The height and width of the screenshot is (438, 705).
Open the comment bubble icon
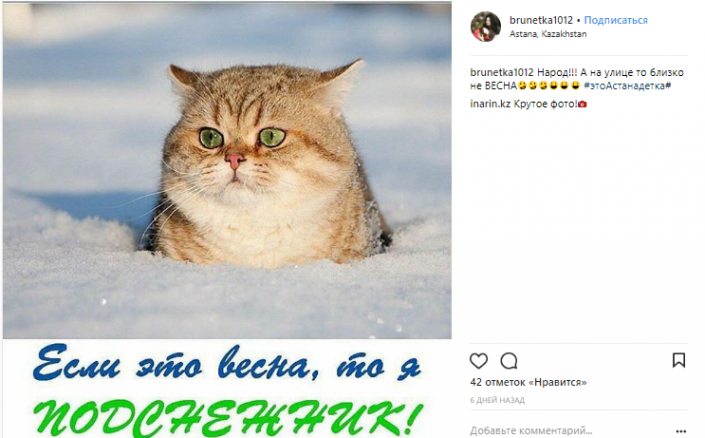click(509, 361)
